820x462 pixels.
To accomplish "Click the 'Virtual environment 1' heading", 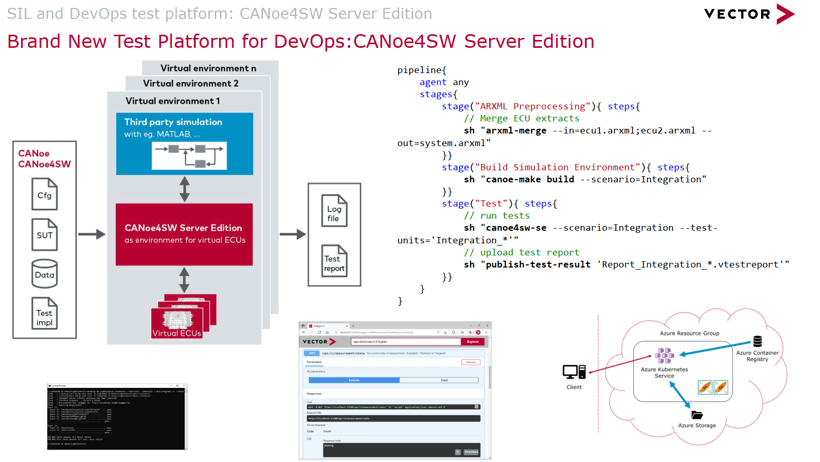I will (x=173, y=101).
